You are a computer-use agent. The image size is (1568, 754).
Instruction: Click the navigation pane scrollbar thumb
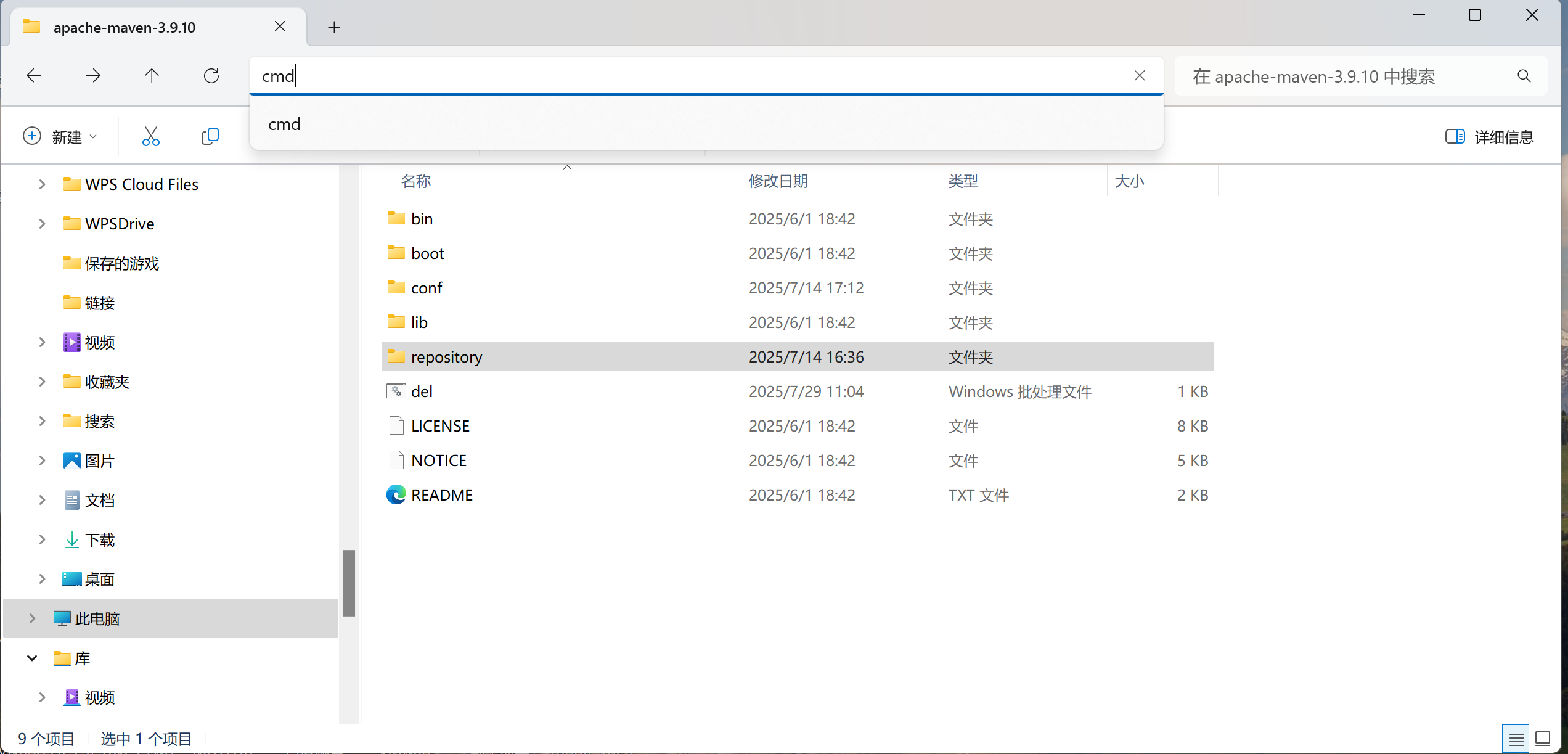click(349, 583)
